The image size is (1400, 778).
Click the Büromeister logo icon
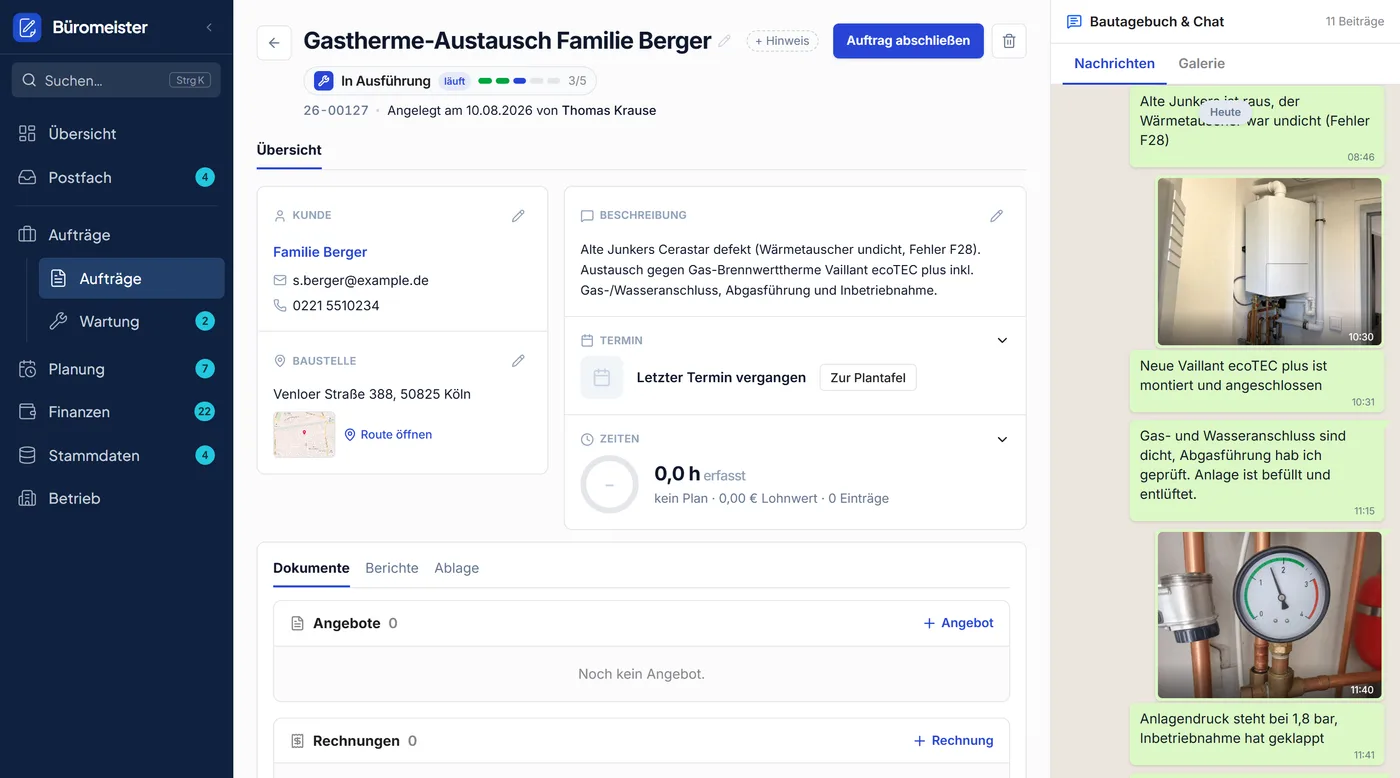(x=27, y=27)
